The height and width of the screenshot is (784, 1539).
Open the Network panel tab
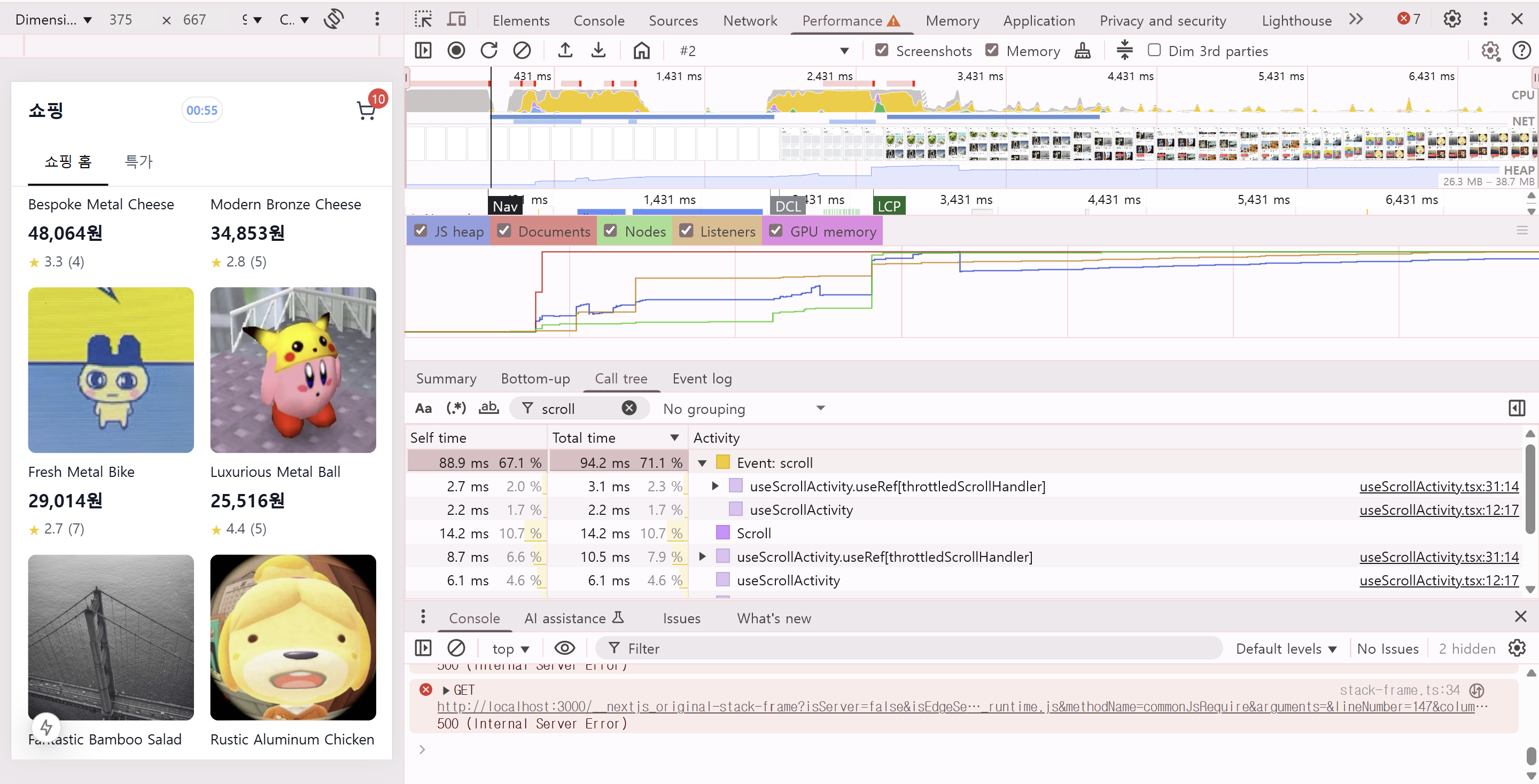750,20
